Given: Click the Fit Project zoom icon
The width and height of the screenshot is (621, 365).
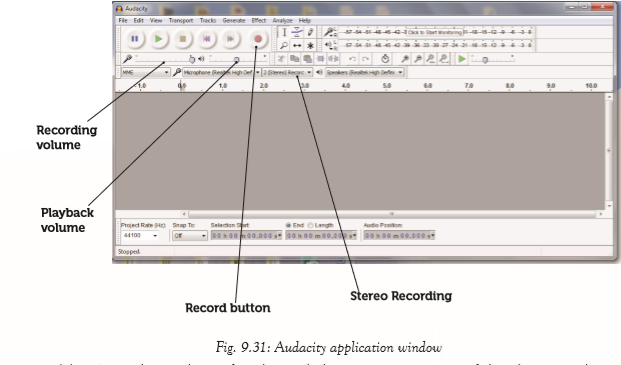Looking at the screenshot, I should pos(444,59).
